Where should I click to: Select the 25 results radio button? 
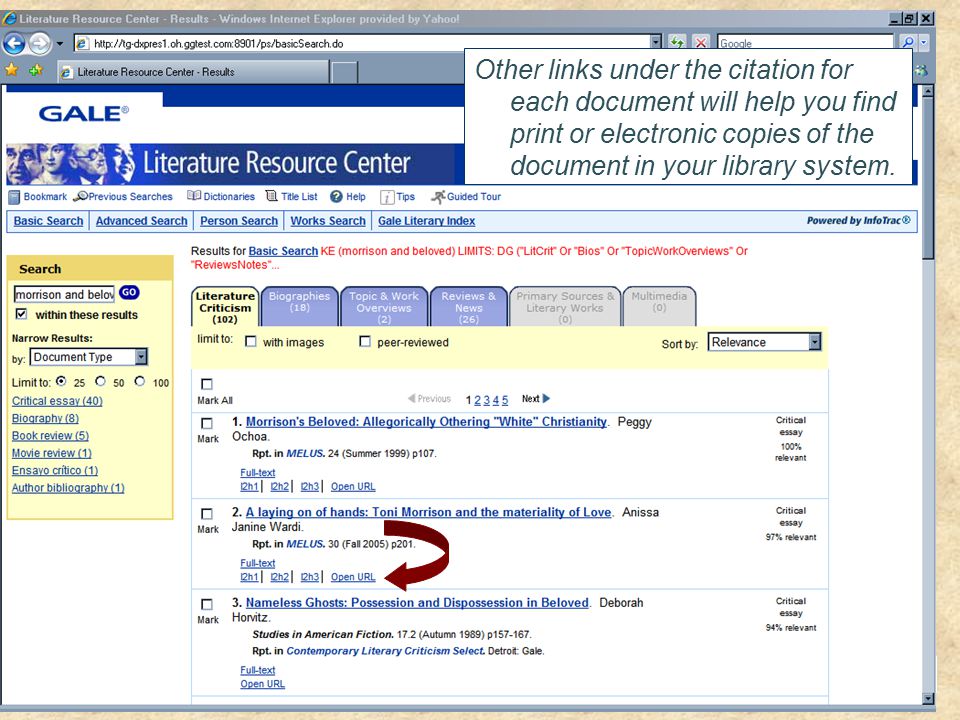tap(61, 381)
